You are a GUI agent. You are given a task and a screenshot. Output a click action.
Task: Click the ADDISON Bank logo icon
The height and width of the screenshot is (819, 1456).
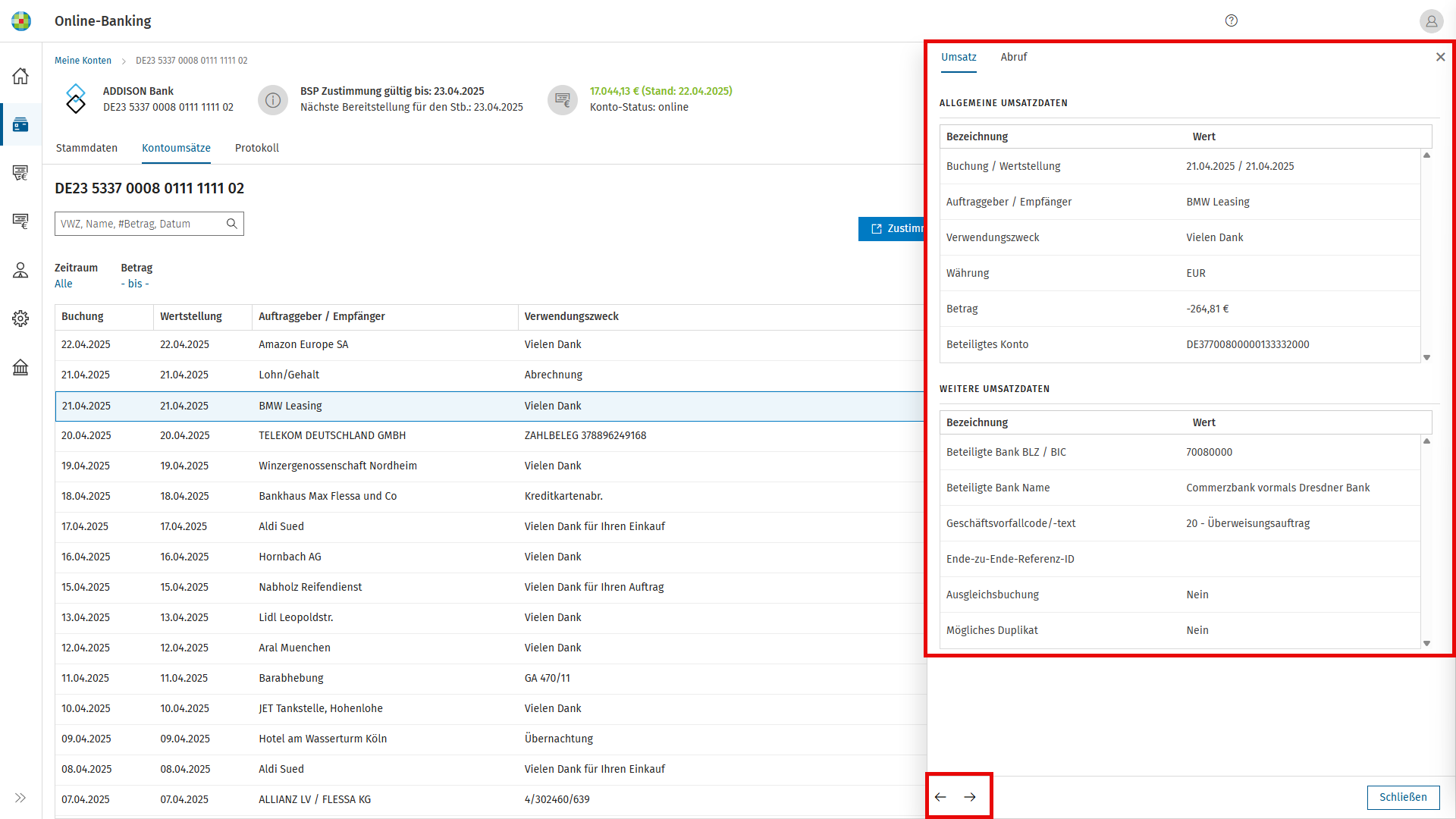(76, 99)
